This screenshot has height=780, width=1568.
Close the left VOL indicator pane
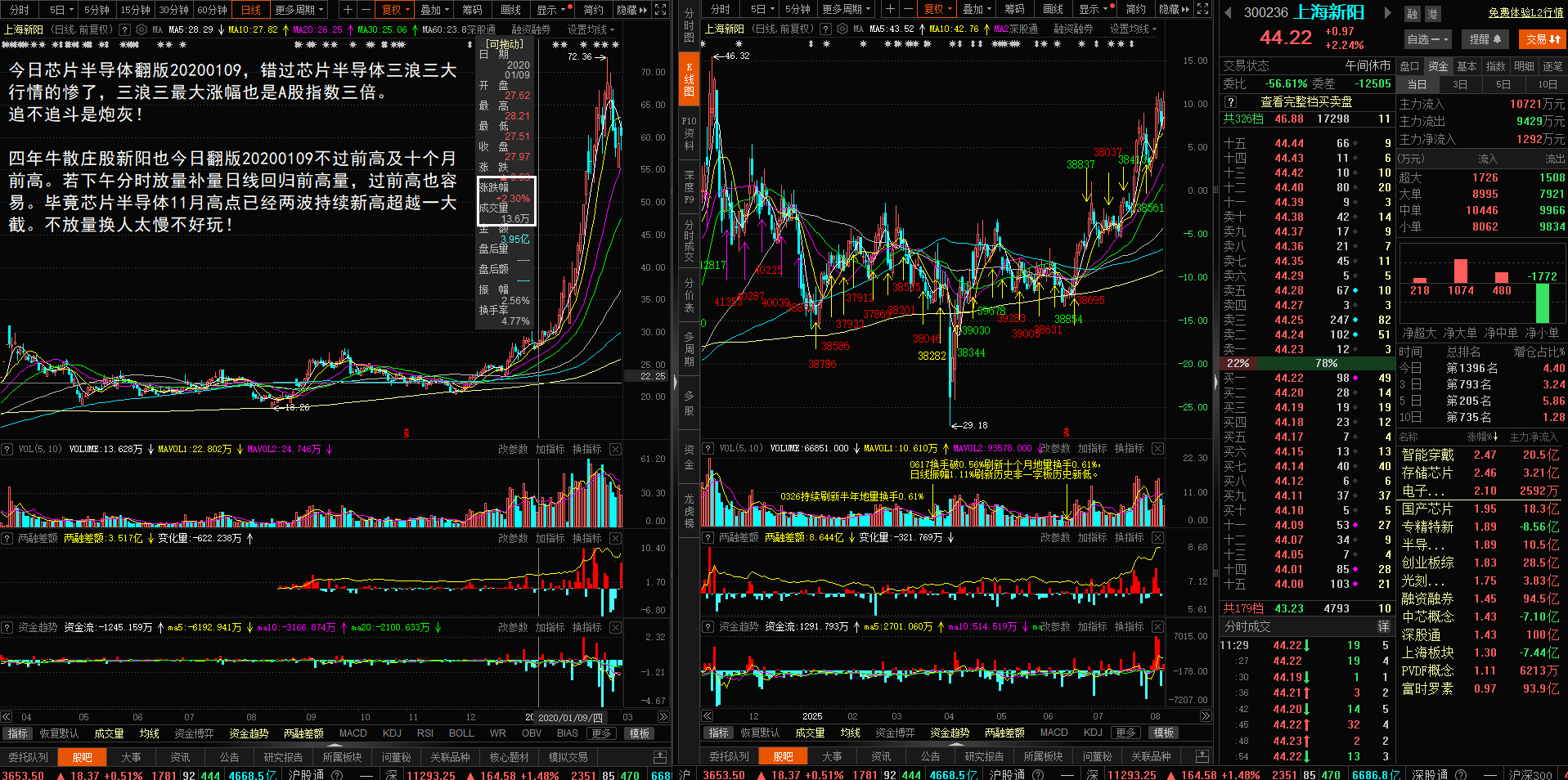(615, 449)
